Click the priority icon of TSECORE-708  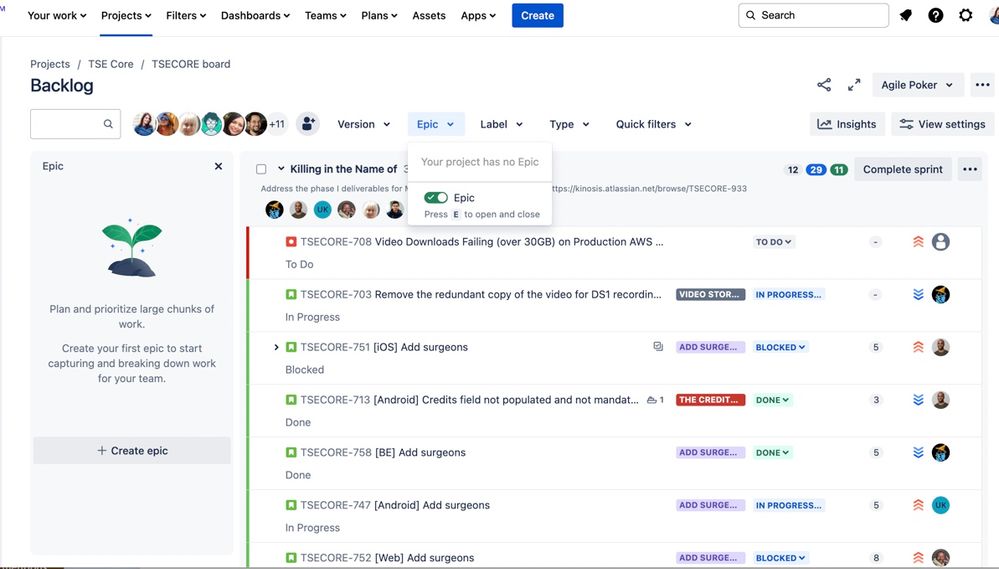click(918, 241)
